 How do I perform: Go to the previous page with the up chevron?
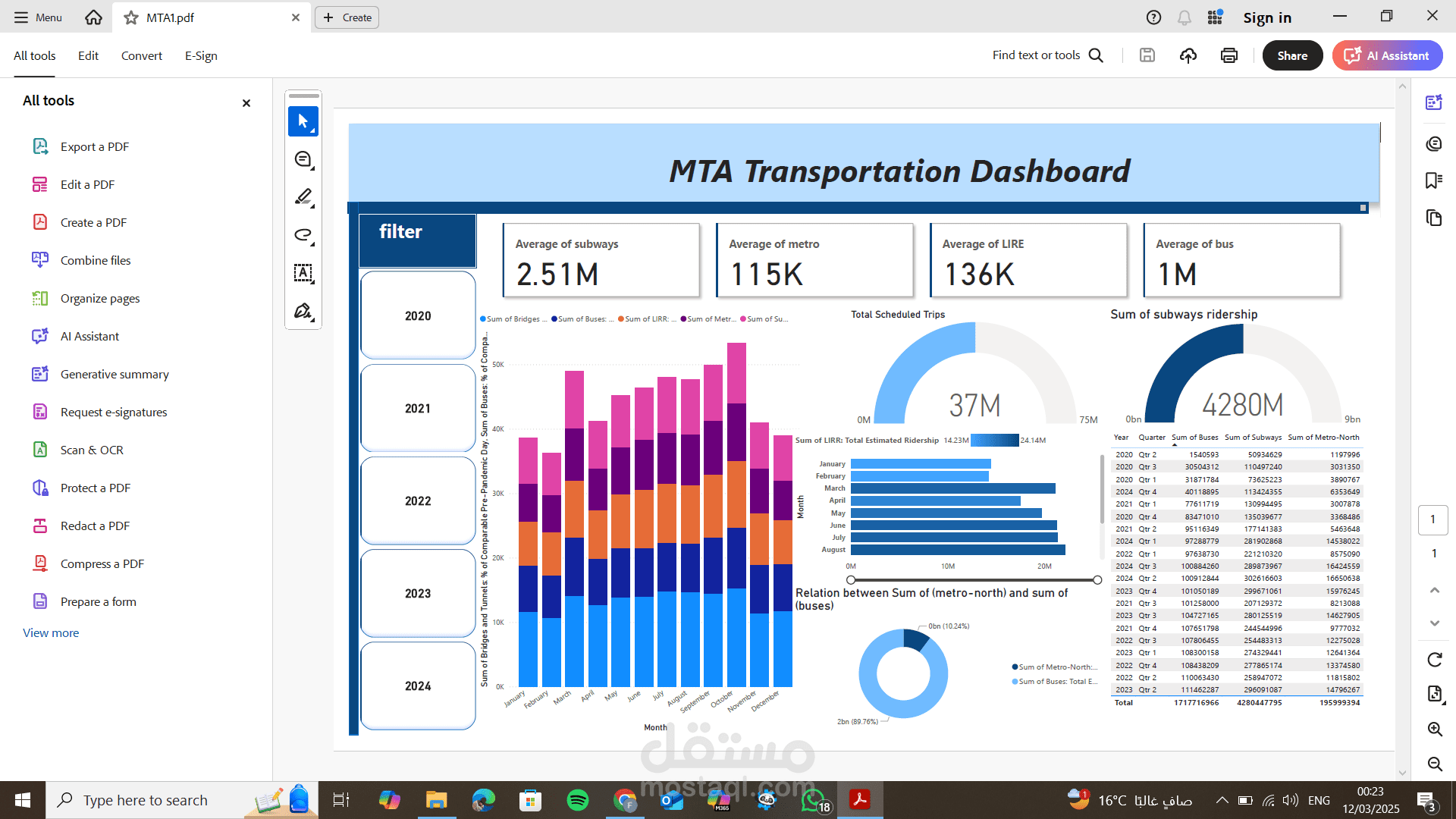(1435, 590)
